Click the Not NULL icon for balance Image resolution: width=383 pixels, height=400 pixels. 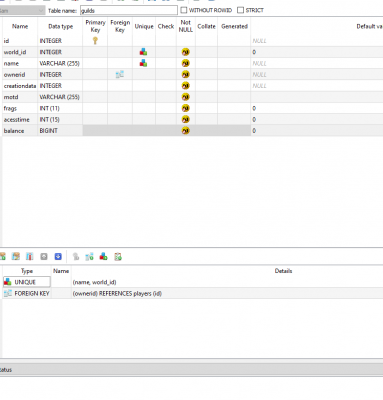point(186,131)
